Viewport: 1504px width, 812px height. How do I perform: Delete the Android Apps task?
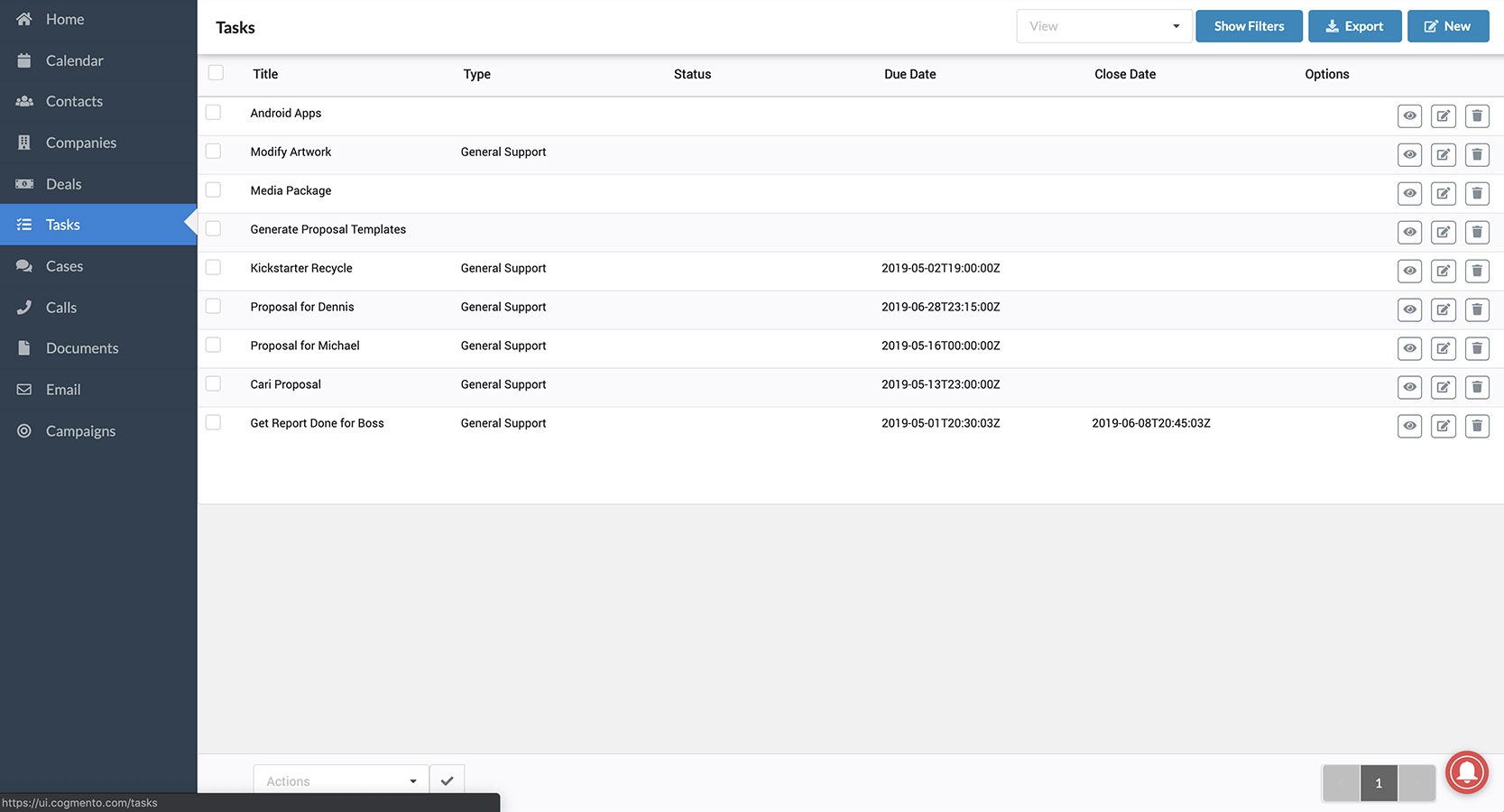point(1476,115)
